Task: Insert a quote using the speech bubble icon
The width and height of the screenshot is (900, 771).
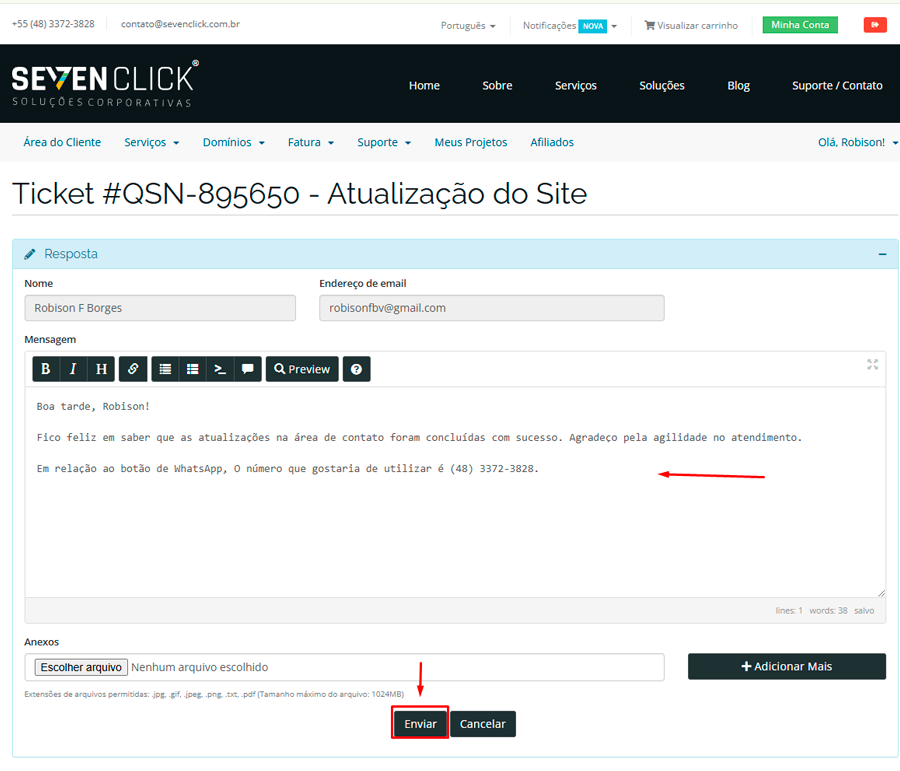Action: click(x=247, y=369)
